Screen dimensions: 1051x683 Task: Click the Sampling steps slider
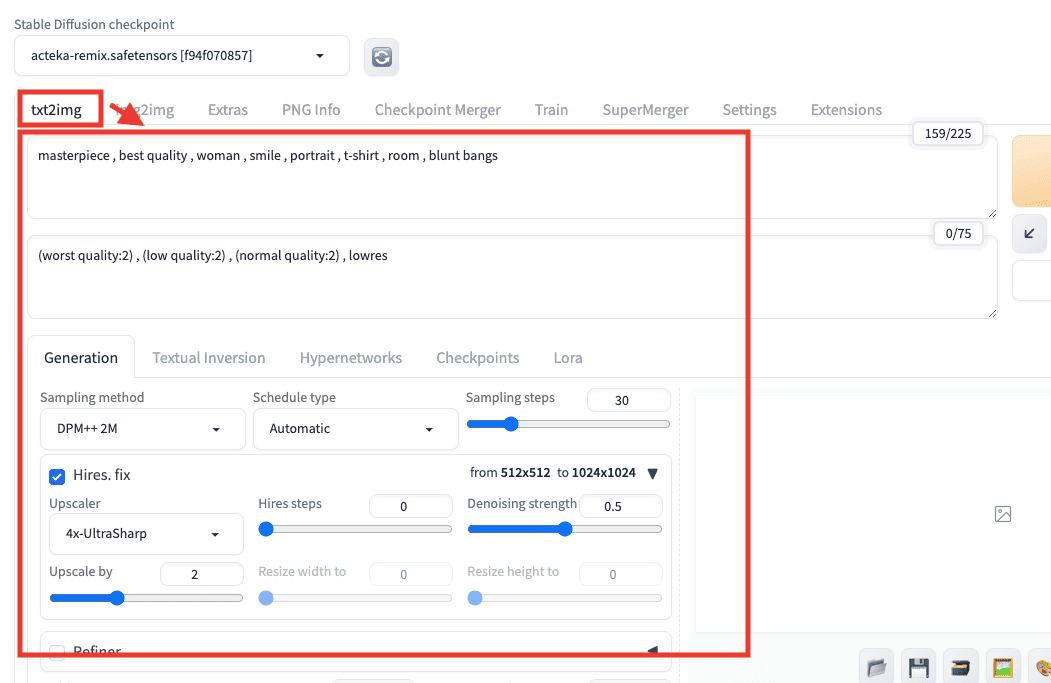point(568,423)
